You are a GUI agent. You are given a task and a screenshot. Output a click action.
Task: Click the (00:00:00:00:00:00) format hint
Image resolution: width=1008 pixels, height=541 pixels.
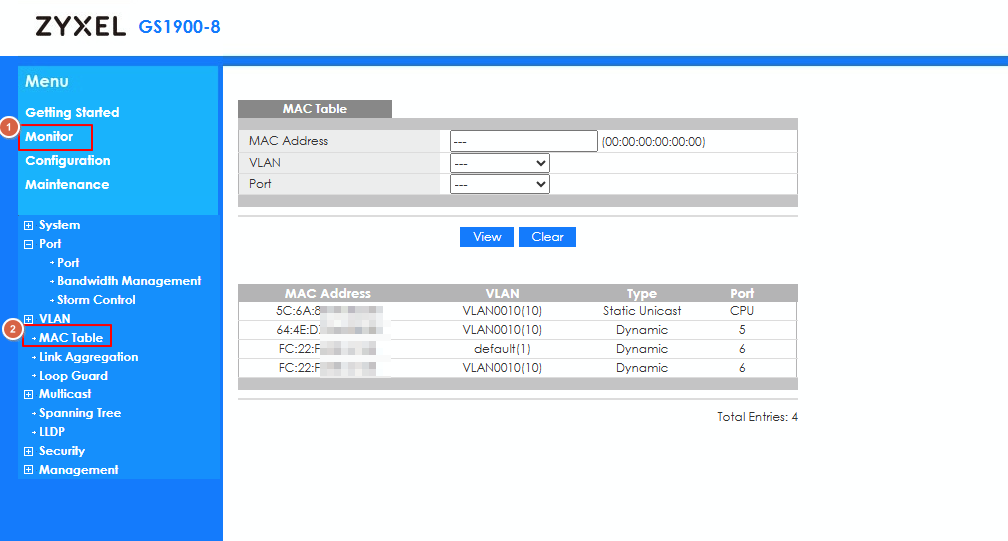(653, 142)
